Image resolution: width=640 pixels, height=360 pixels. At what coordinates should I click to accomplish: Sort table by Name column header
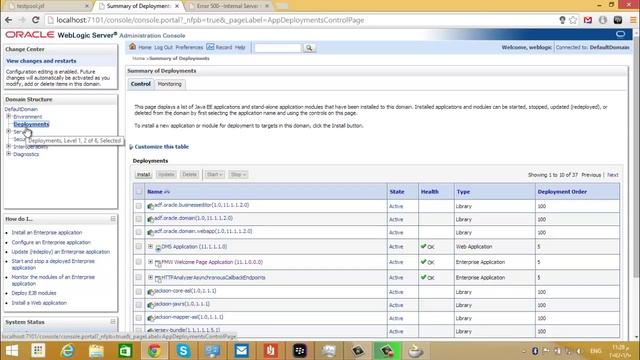pos(155,191)
